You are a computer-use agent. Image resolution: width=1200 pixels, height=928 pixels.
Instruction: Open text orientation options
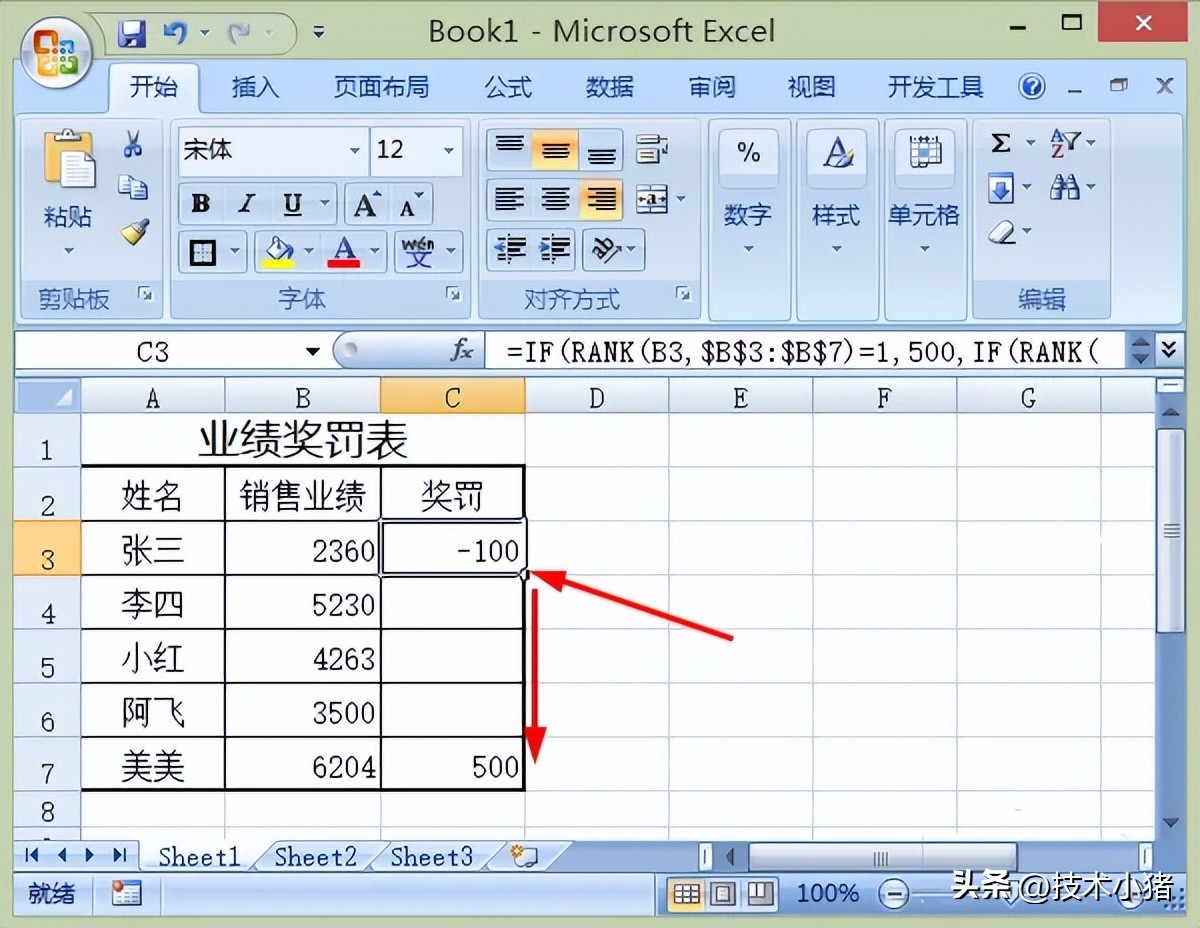613,249
